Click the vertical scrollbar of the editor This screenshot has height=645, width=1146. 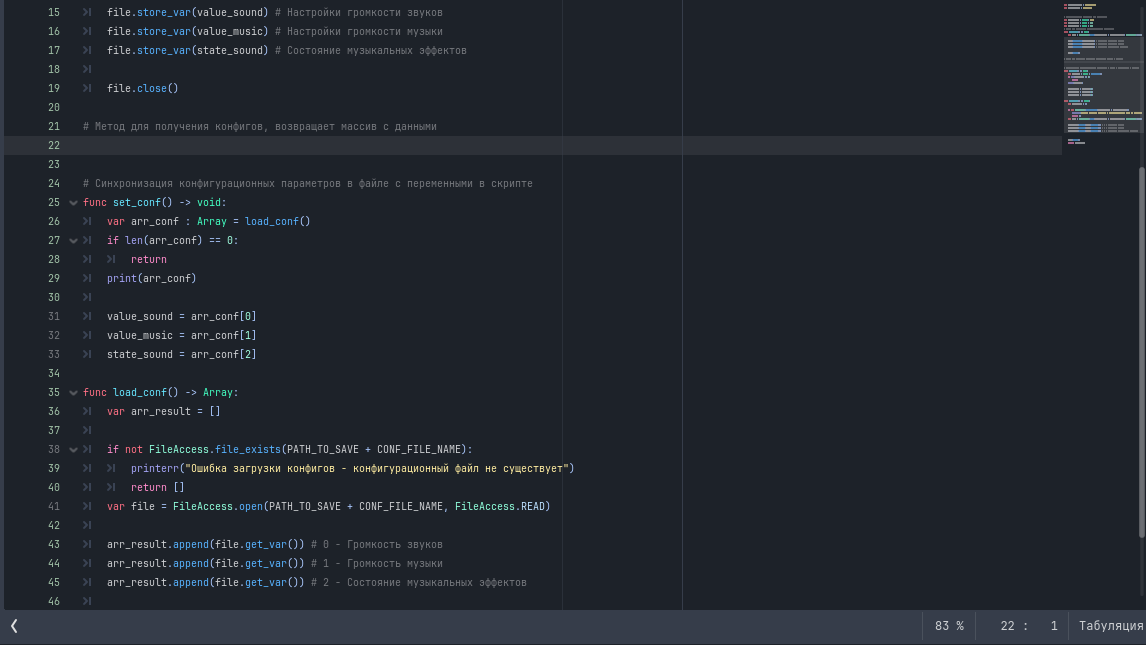click(x=1142, y=353)
